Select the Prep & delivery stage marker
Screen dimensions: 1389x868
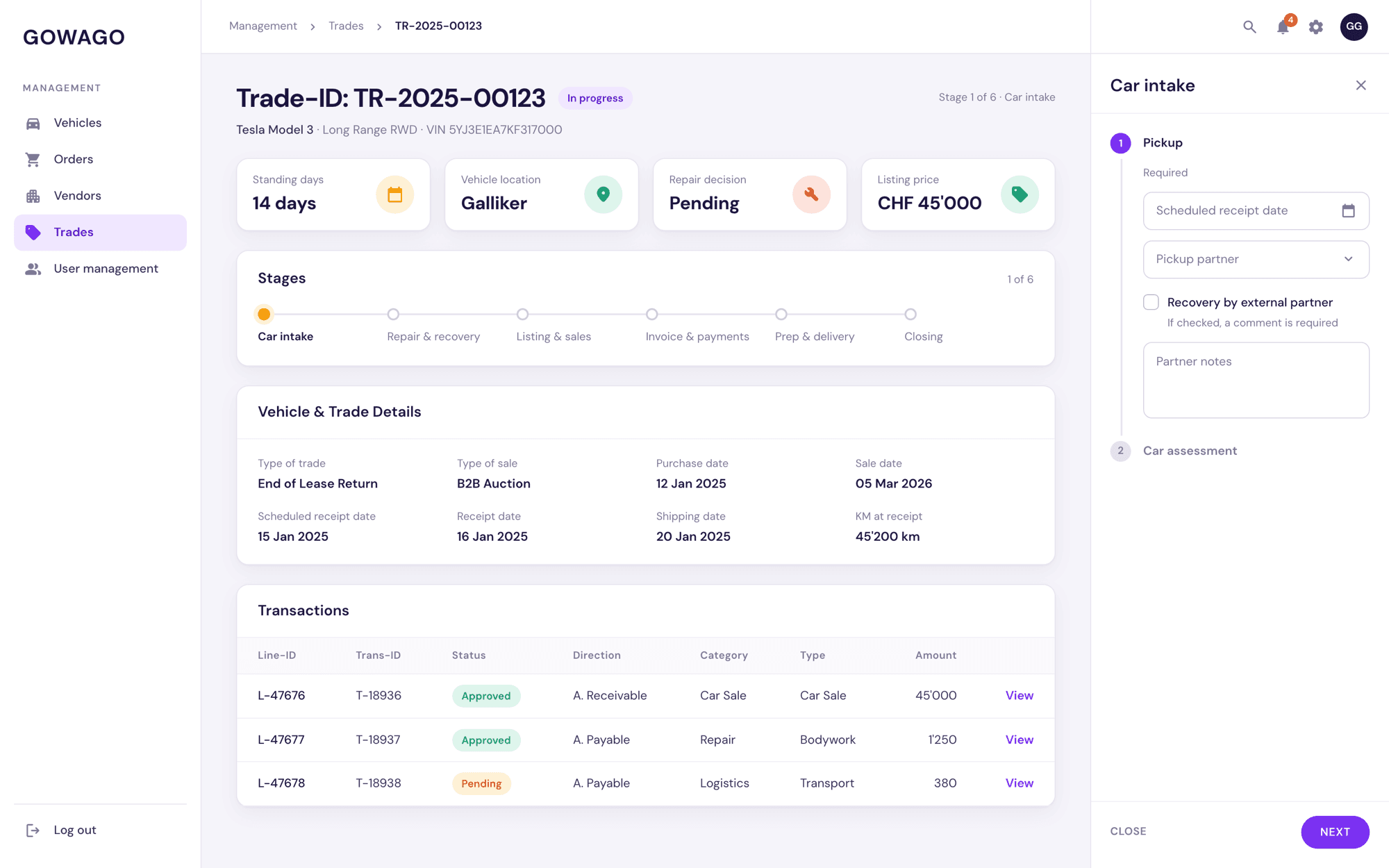point(781,314)
